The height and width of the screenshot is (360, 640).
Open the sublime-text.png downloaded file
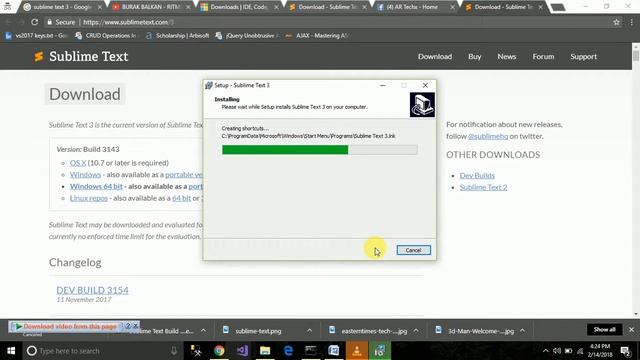(x=258, y=331)
